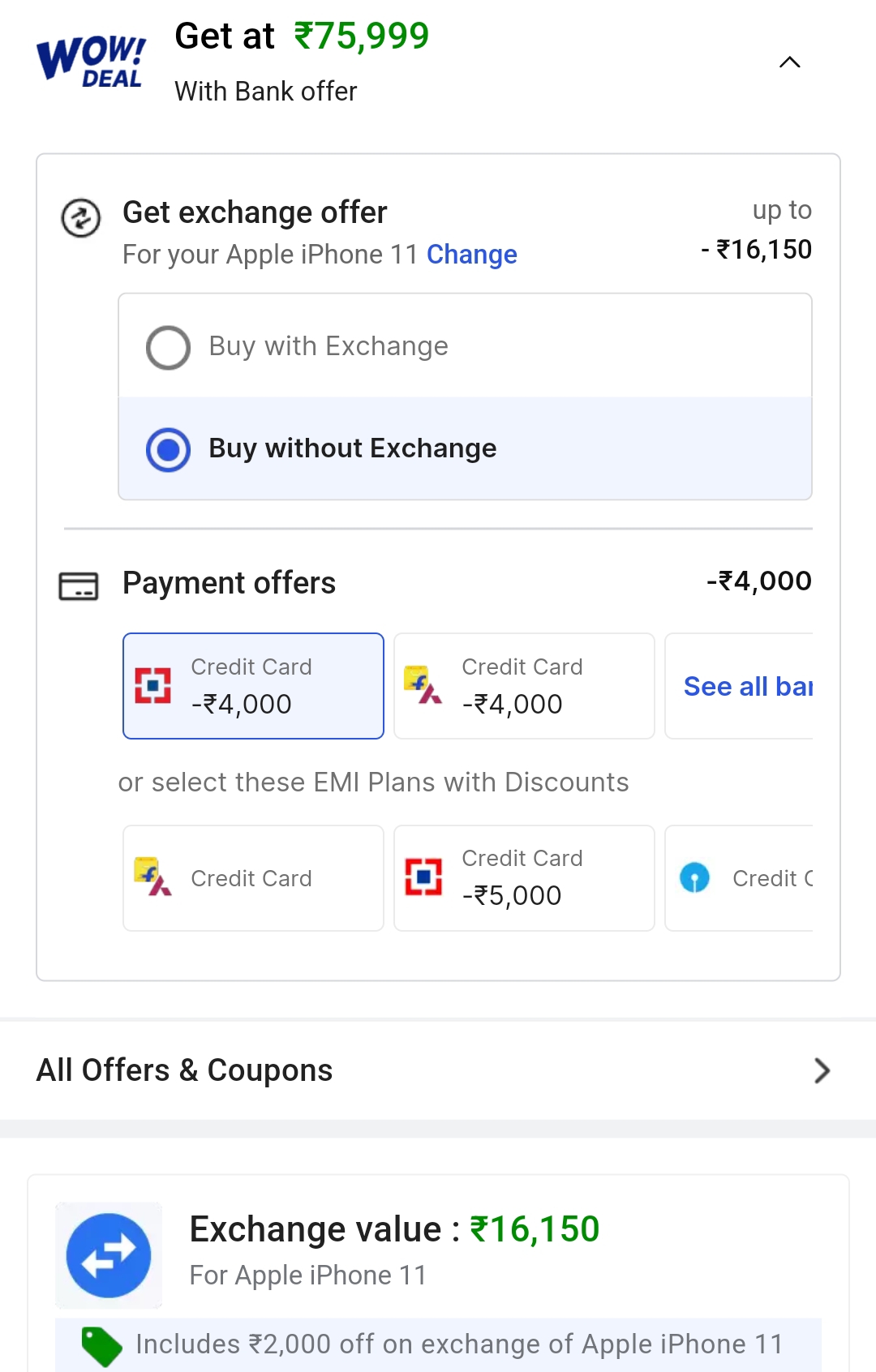Click the blue exchange value swap icon
This screenshot has height=1372, width=876.
[x=109, y=1255]
